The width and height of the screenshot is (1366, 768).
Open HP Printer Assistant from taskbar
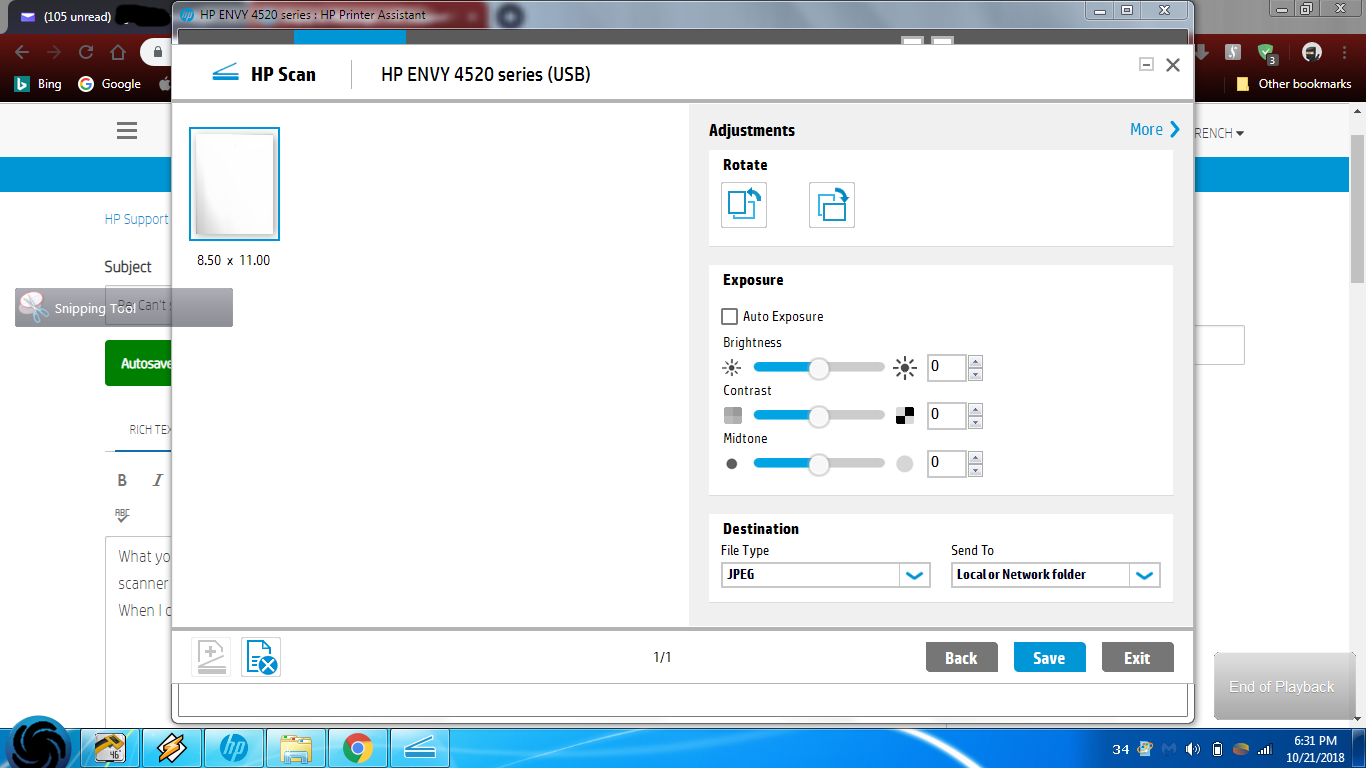pyautogui.click(x=233, y=747)
